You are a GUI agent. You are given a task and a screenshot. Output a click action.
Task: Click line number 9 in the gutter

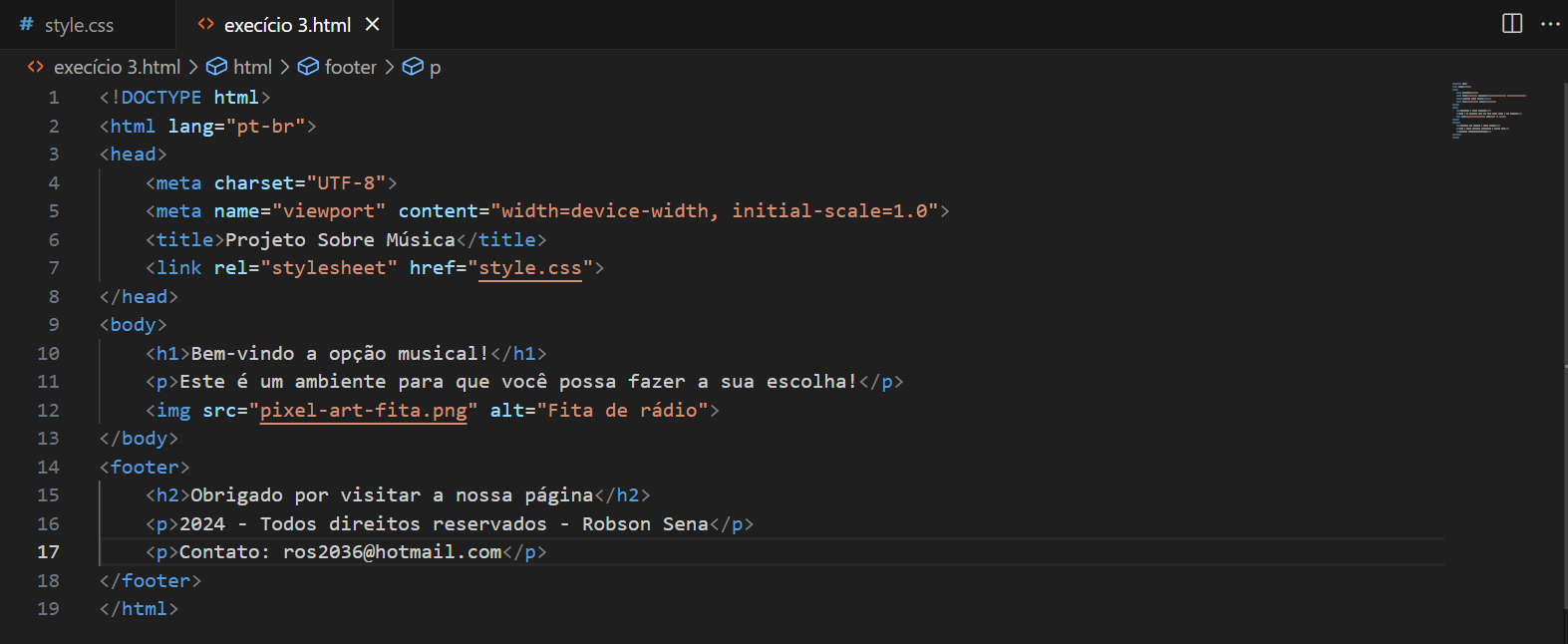[54, 325]
